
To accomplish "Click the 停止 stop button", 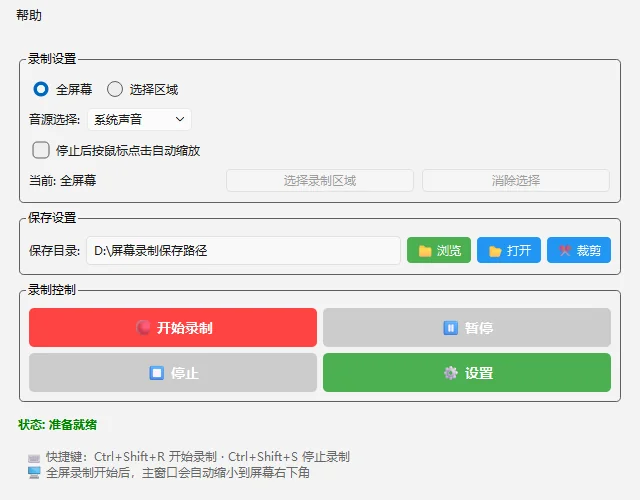I will pos(173,373).
